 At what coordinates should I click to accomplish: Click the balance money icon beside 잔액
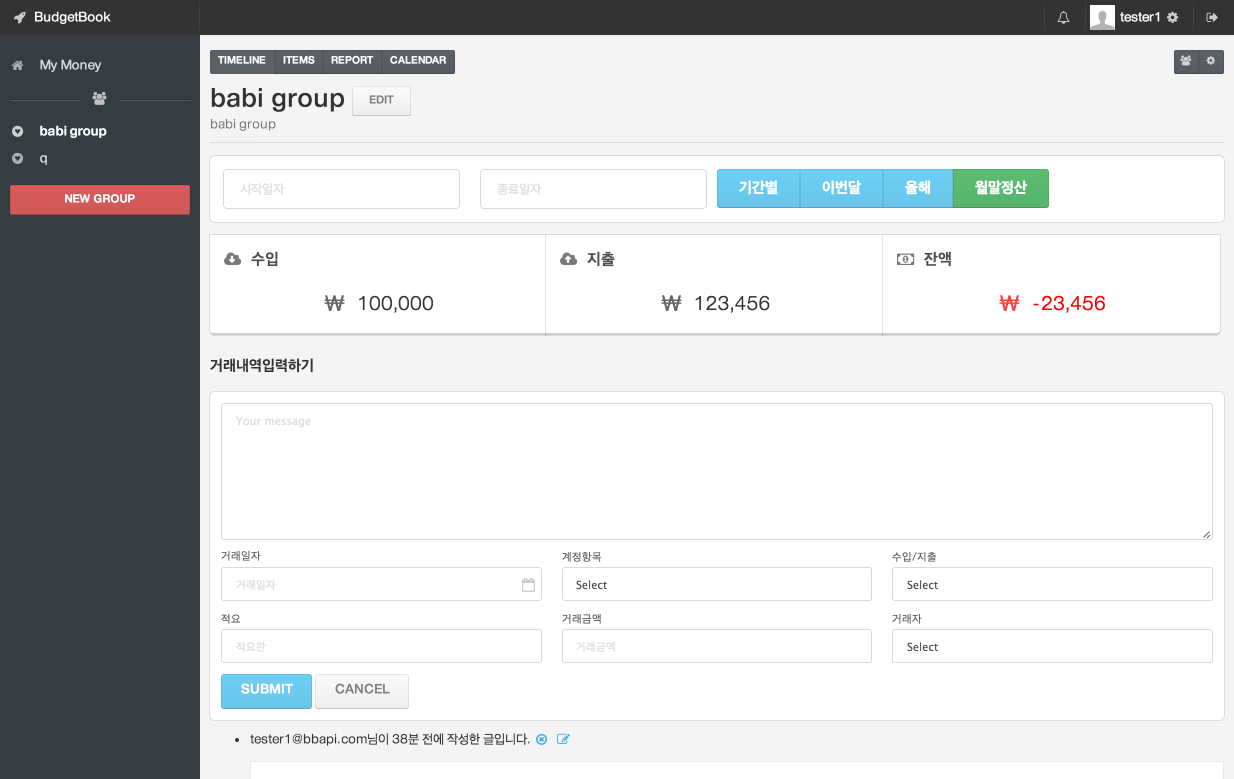905,259
